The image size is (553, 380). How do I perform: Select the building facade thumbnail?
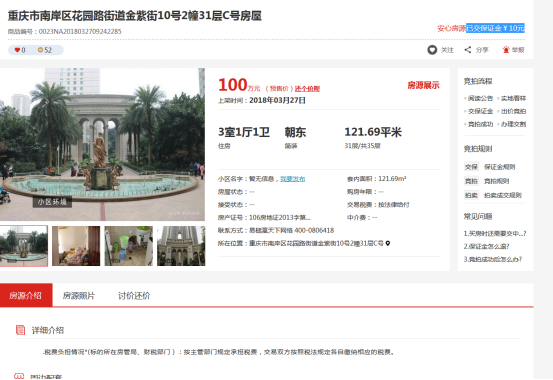tap(181, 246)
